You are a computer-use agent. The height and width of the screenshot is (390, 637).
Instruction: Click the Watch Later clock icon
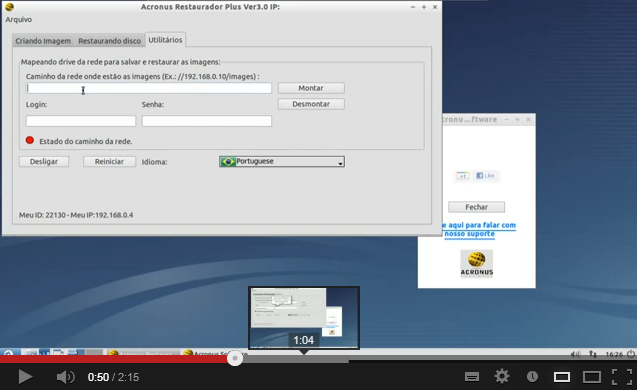pos(532,377)
